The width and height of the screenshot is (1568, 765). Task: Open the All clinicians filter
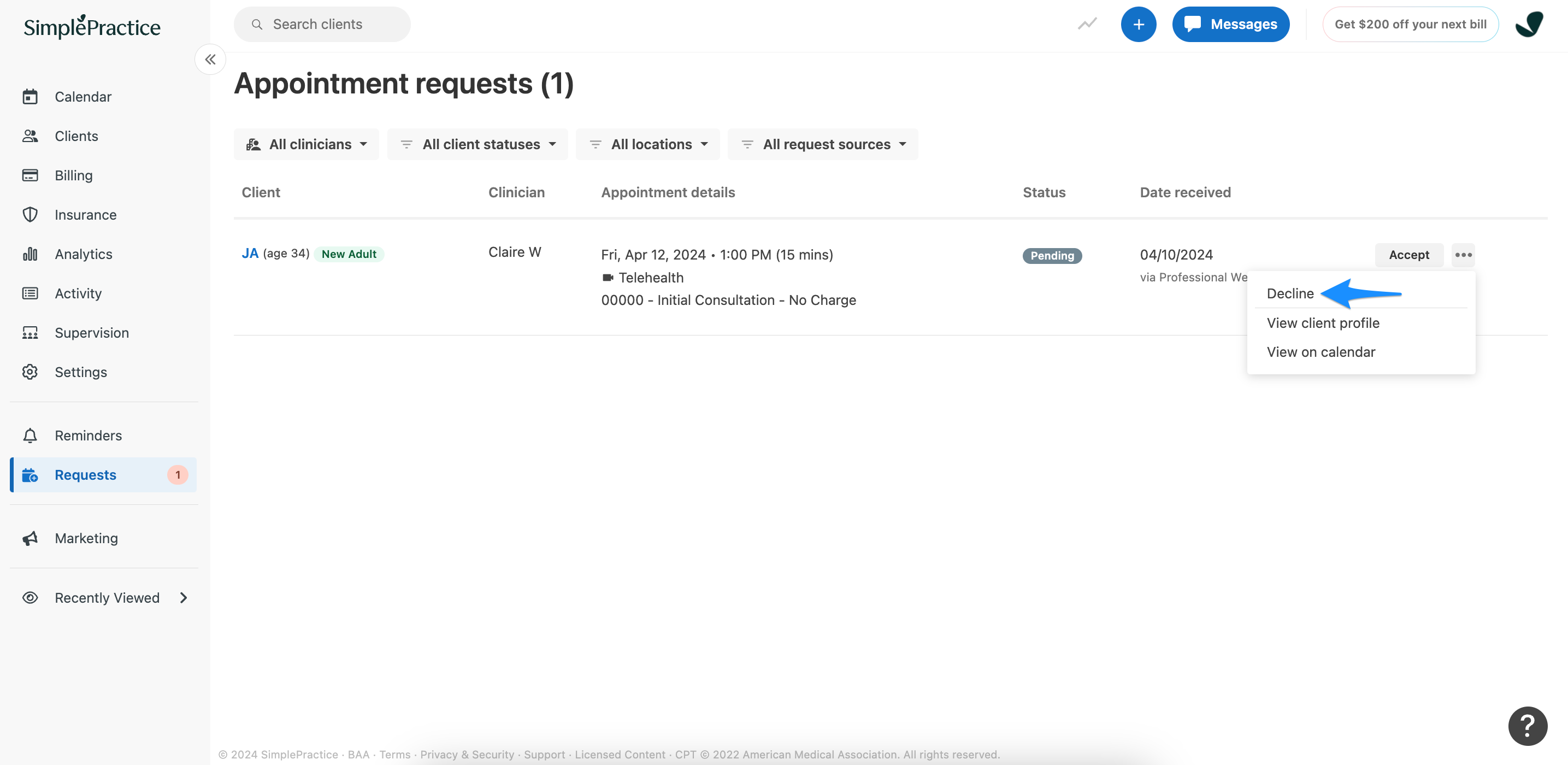(306, 144)
